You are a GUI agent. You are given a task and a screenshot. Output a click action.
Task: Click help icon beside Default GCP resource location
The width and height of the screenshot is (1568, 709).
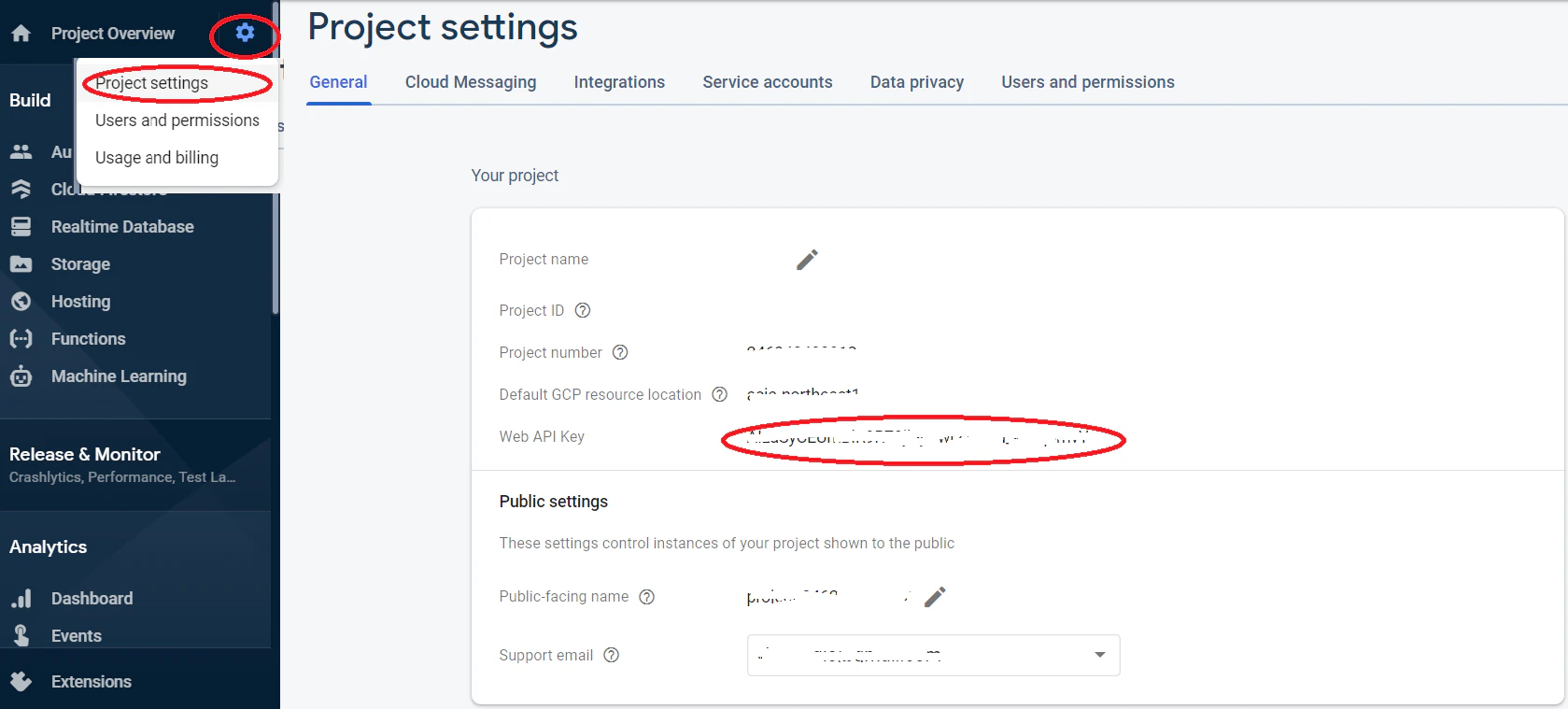pos(719,394)
